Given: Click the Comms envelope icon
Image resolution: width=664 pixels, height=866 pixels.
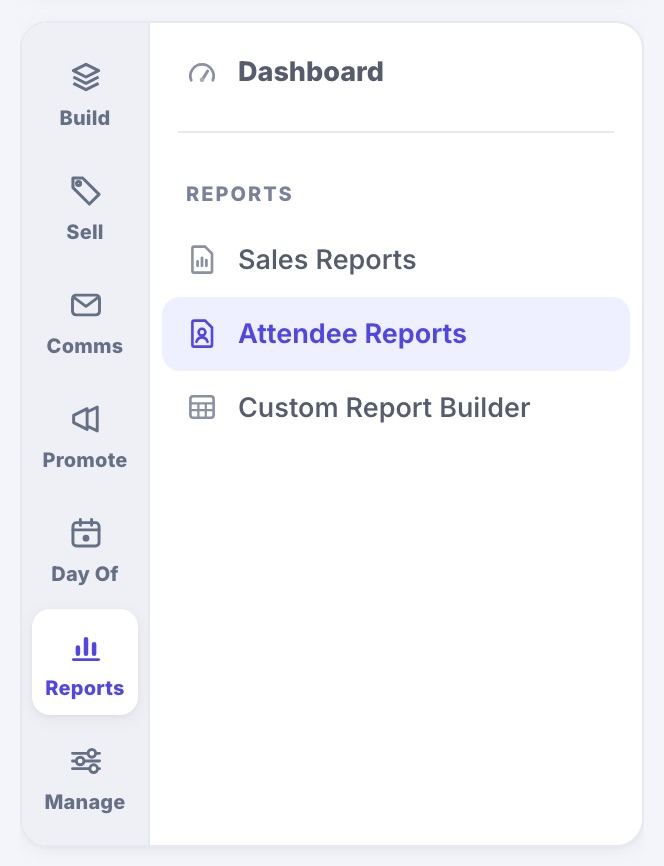Looking at the screenshot, I should [86, 305].
